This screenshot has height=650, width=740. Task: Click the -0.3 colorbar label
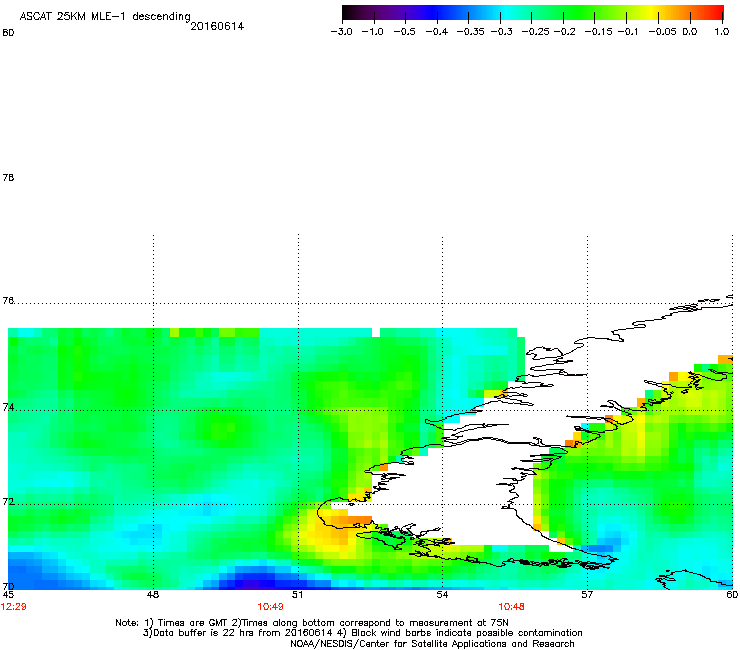click(501, 32)
